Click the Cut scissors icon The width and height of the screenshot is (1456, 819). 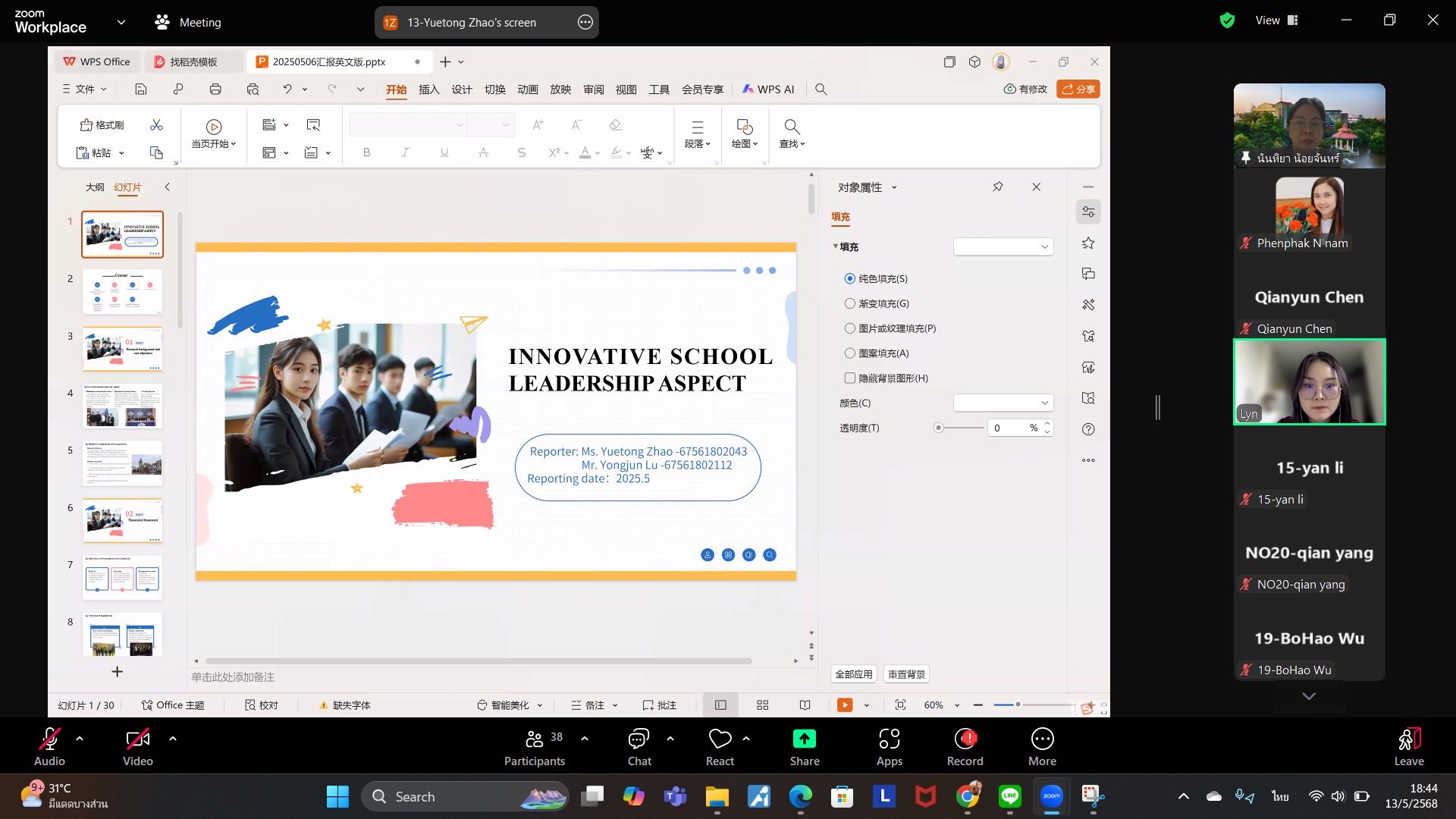point(156,125)
